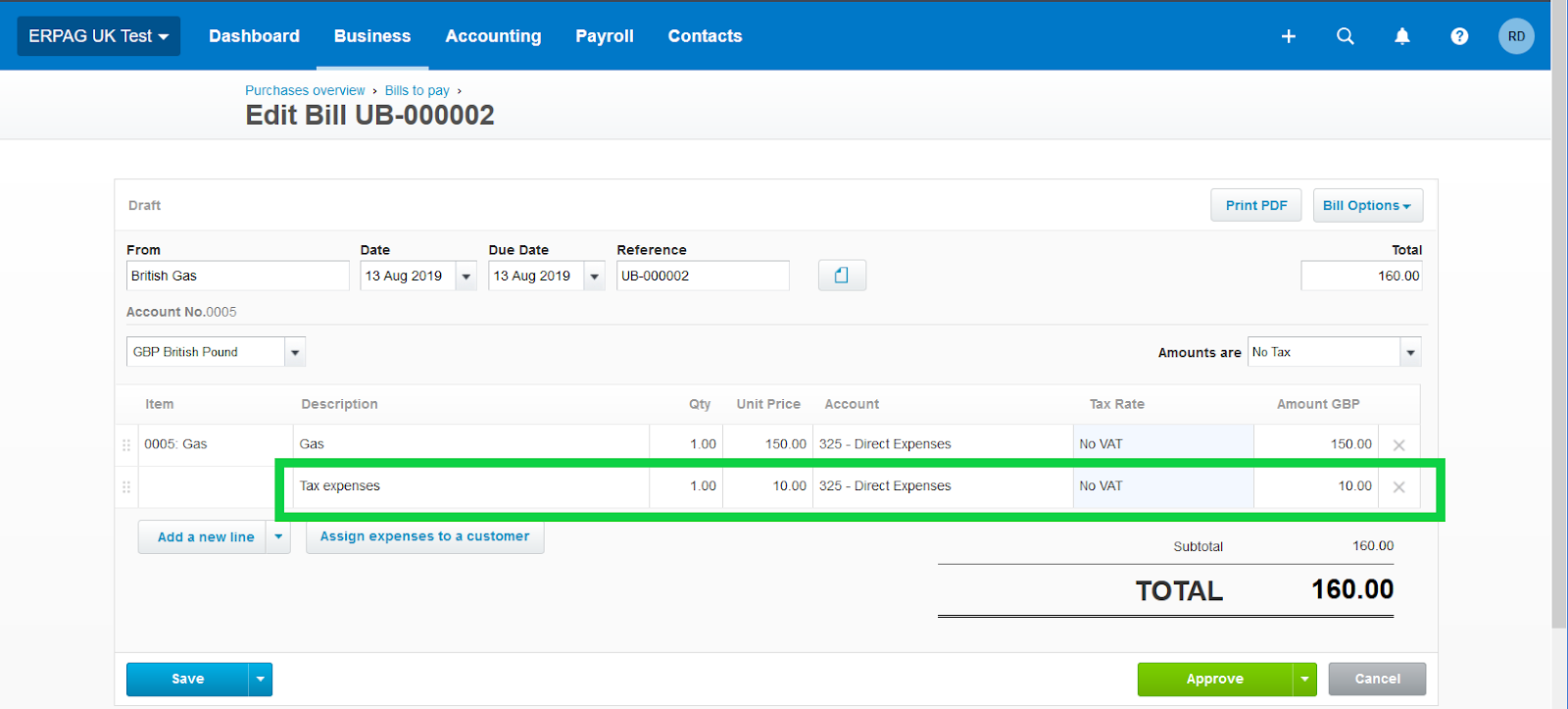Go to the Dashboard menu

pos(254,36)
